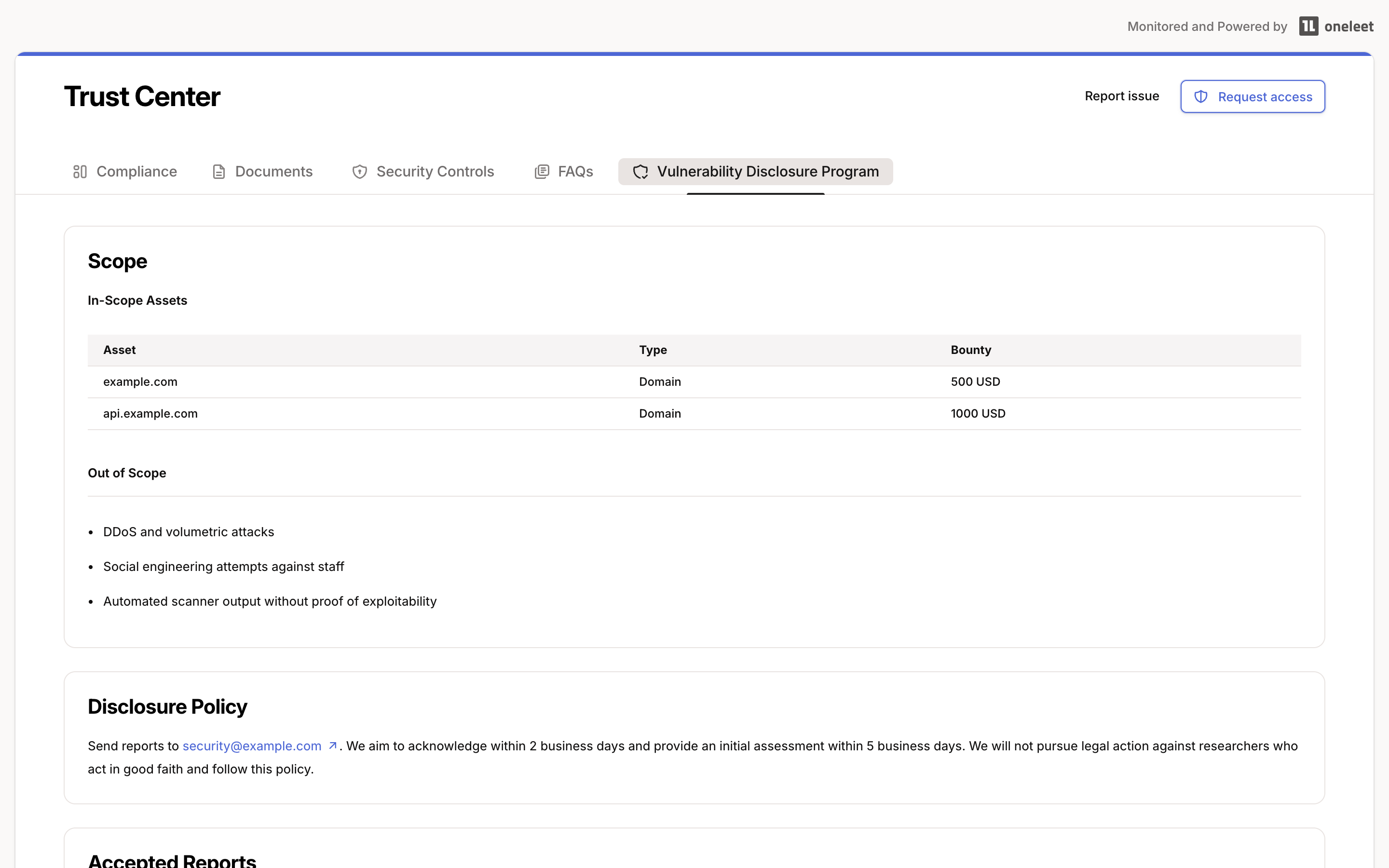Image resolution: width=1389 pixels, height=868 pixels.
Task: Click the external link arrow next to the email
Action: click(x=333, y=745)
